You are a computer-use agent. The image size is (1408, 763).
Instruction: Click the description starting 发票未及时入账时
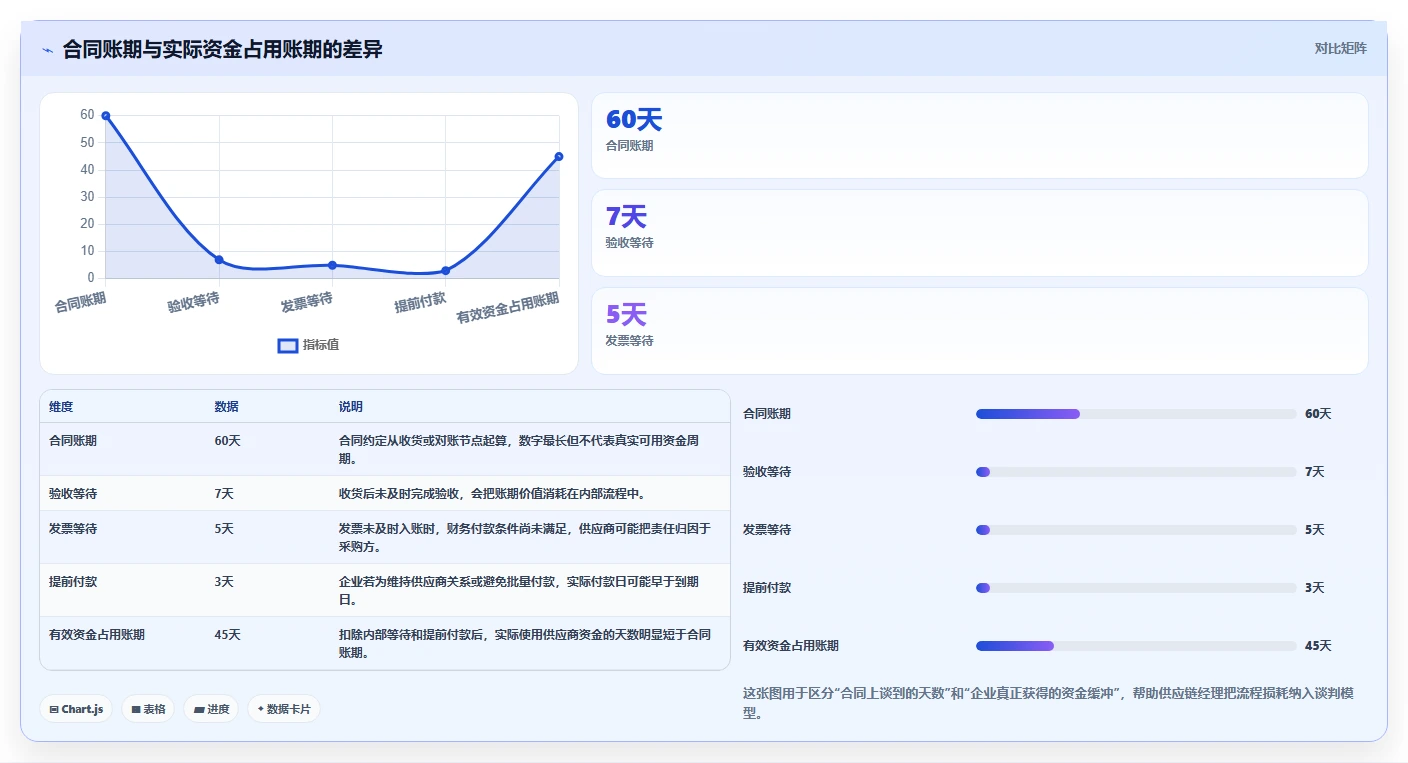tap(525, 537)
